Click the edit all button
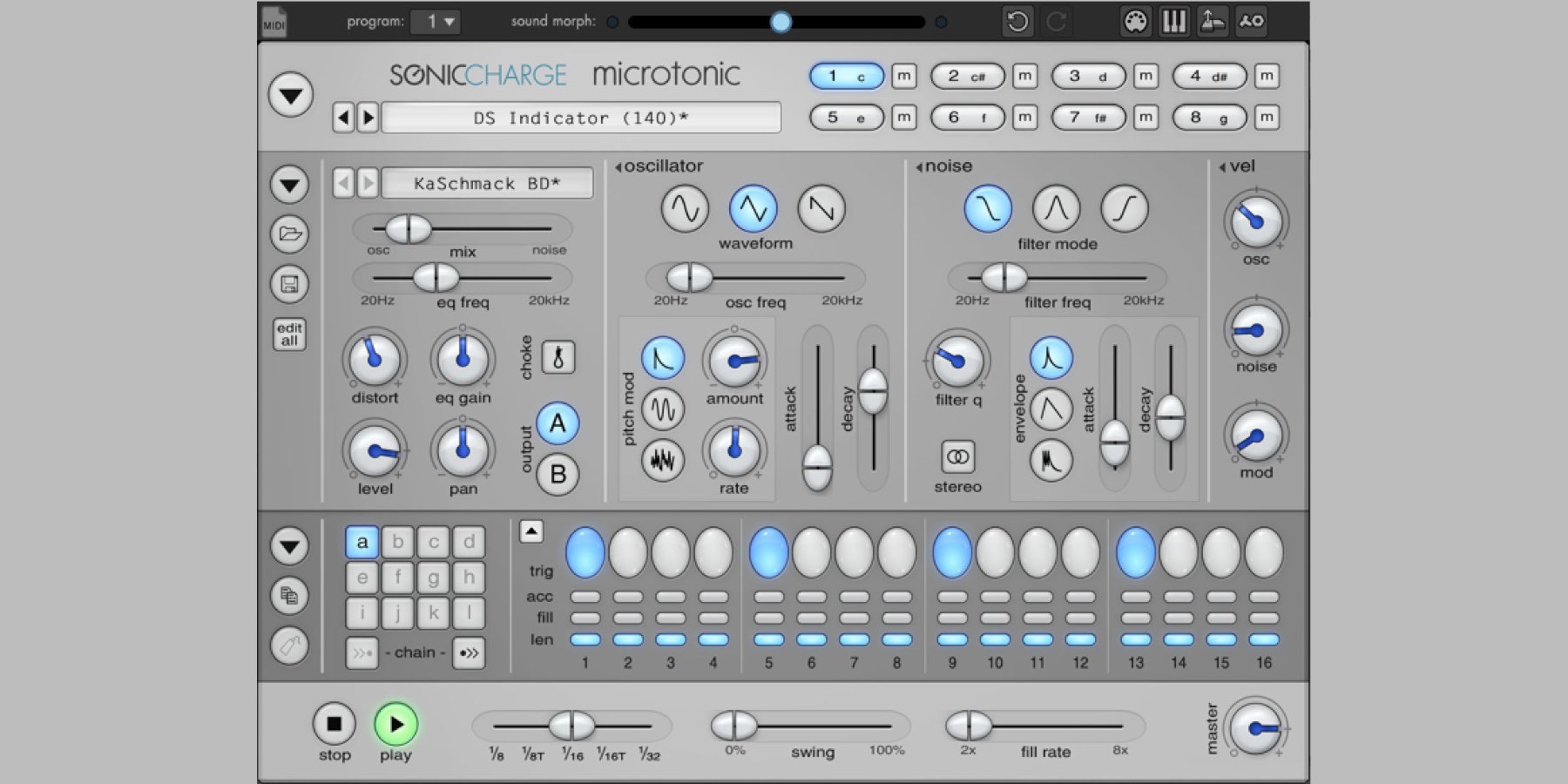 (x=289, y=334)
